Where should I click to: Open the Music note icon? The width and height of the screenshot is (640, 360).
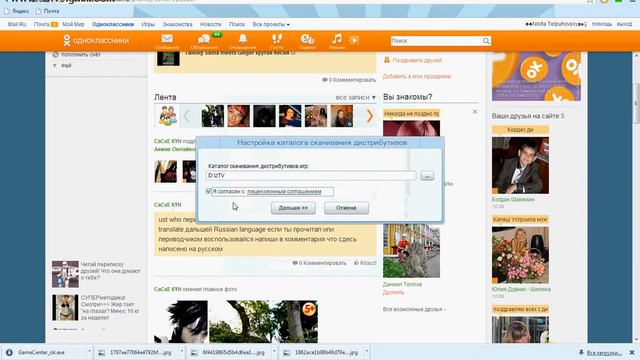337,39
